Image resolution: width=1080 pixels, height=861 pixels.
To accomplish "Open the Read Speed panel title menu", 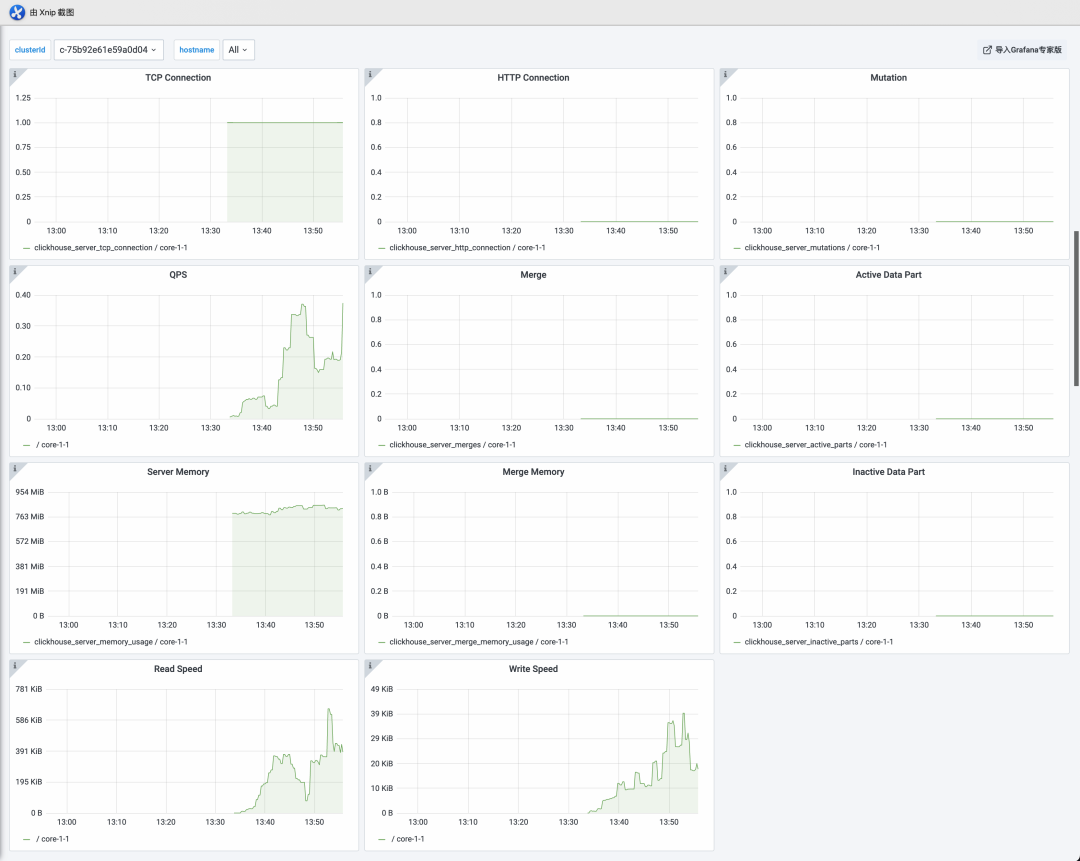I will (178, 669).
